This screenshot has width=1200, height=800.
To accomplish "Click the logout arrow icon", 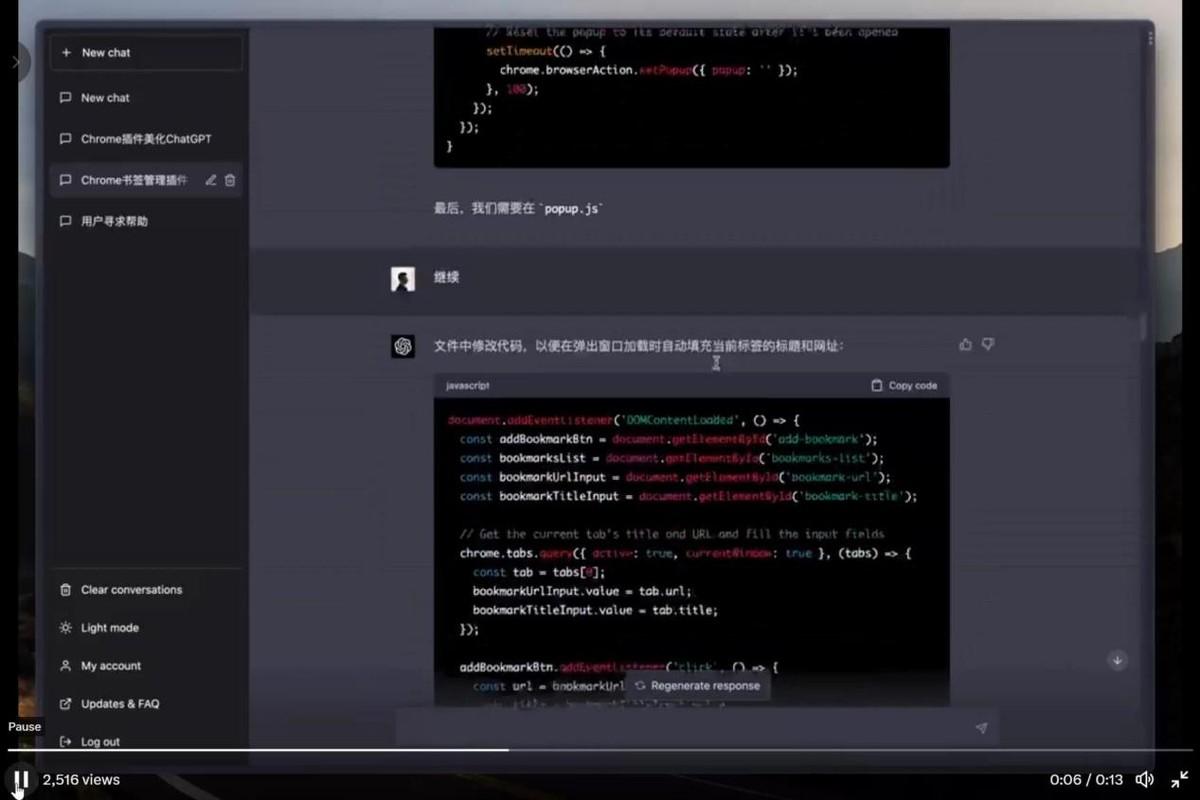I will pos(65,742).
